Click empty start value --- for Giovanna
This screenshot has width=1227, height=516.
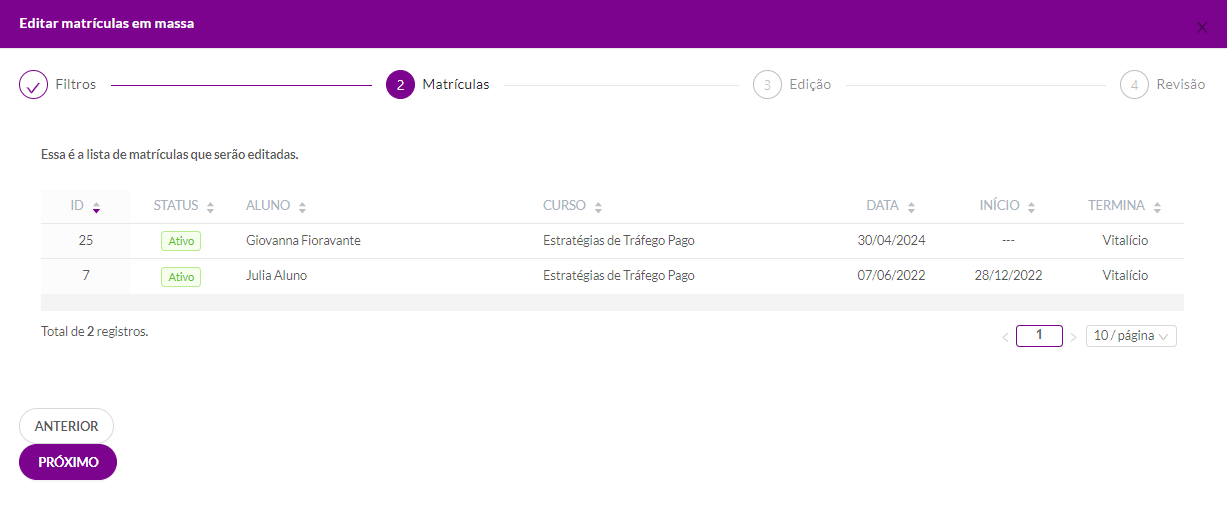1008,241
